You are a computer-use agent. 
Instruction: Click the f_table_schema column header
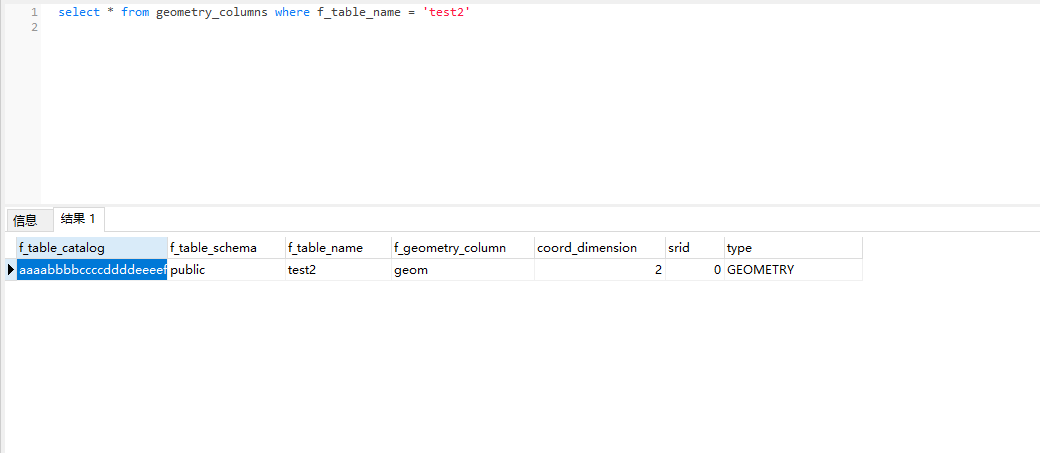click(x=227, y=248)
